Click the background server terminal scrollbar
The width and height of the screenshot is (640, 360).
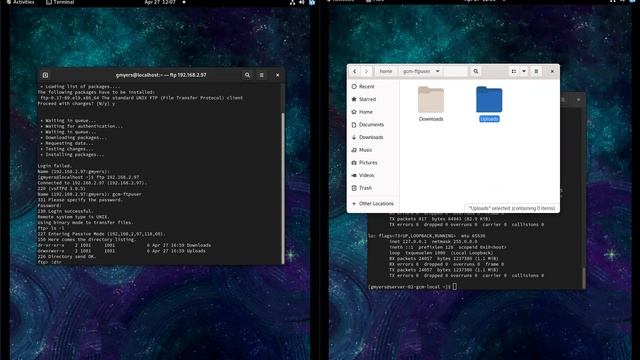(584, 278)
